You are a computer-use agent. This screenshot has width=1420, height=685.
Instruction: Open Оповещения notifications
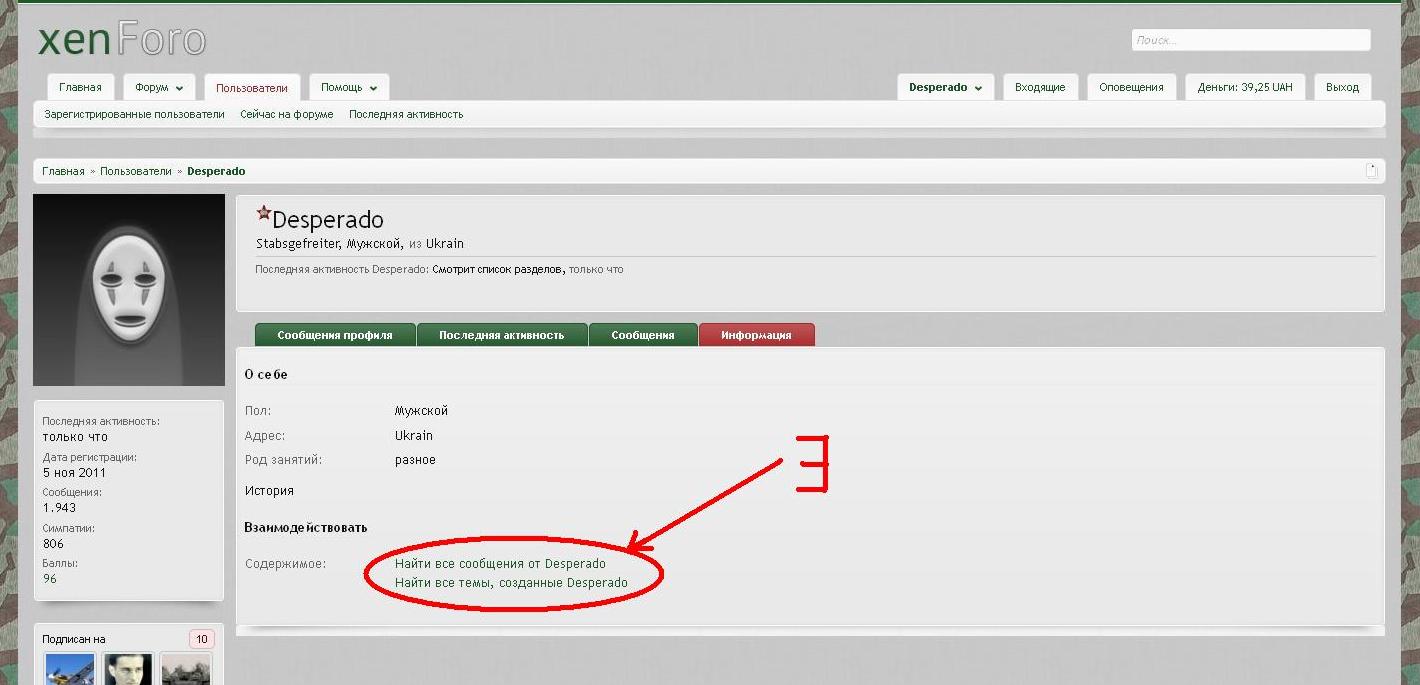[x=1131, y=88]
